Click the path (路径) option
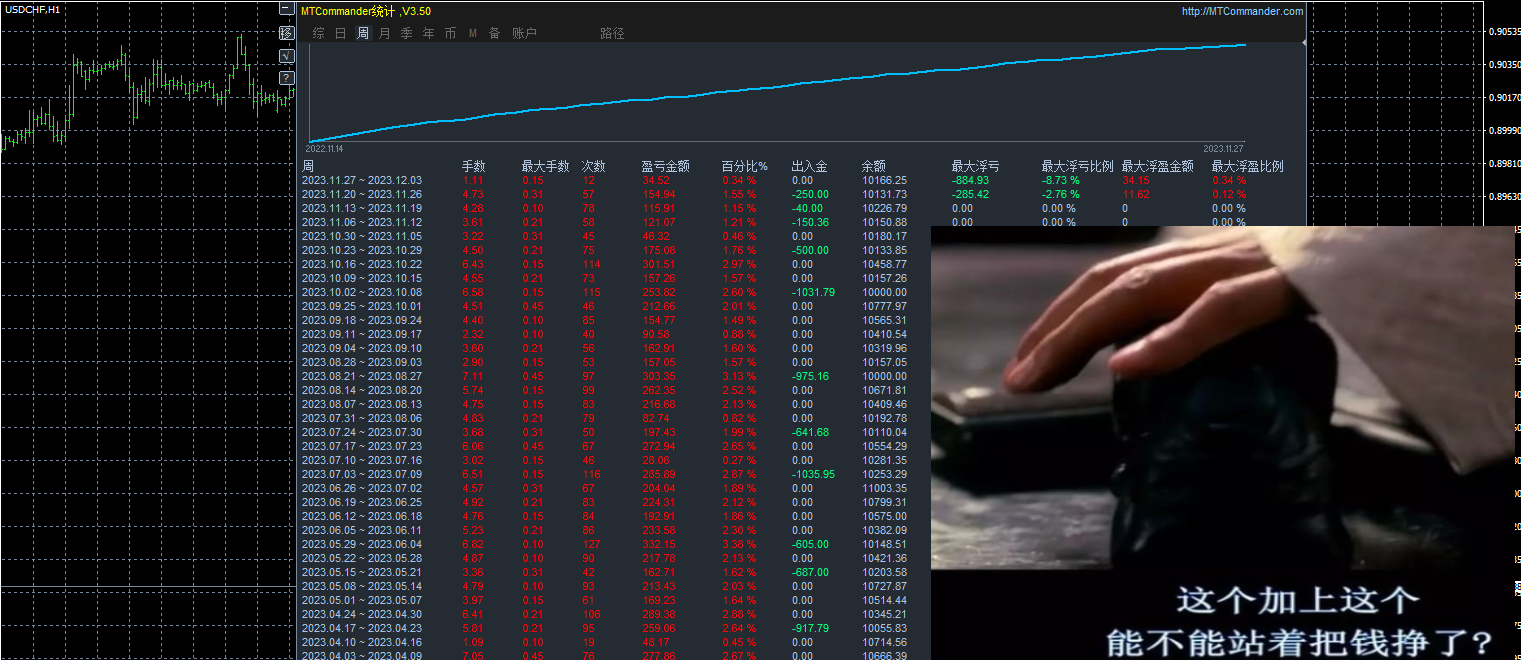Viewport: 1521px width, 660px height. 612,32
